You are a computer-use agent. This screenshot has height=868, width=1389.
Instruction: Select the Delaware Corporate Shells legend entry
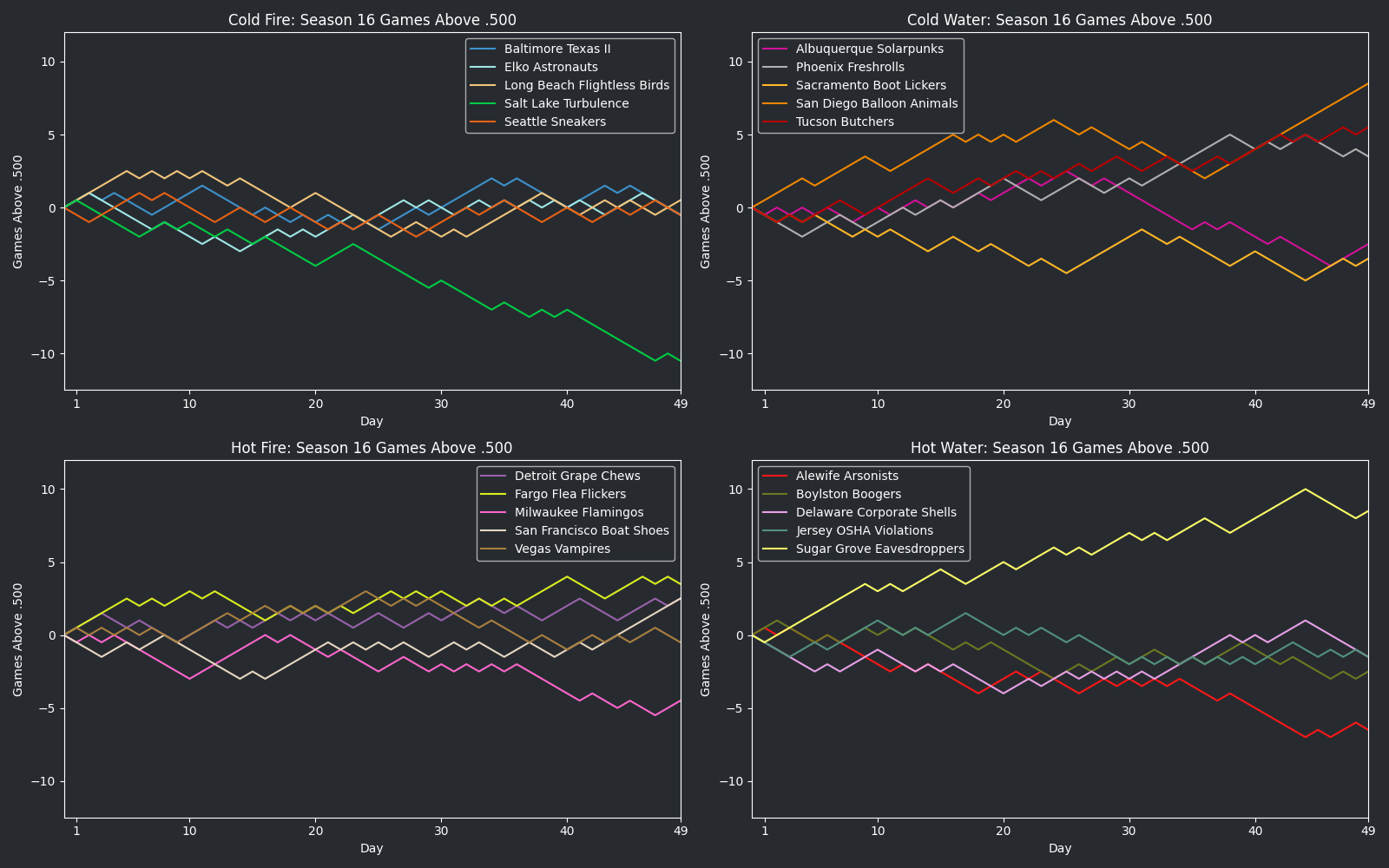pos(876,512)
